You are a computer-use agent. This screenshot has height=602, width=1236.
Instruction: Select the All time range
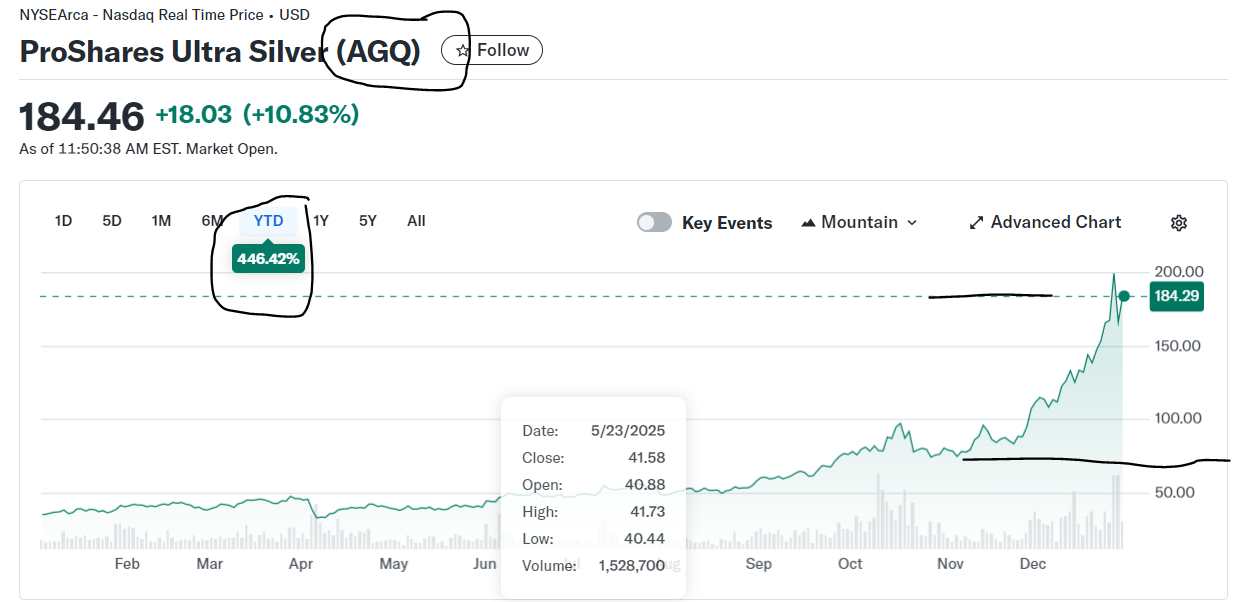pos(416,221)
